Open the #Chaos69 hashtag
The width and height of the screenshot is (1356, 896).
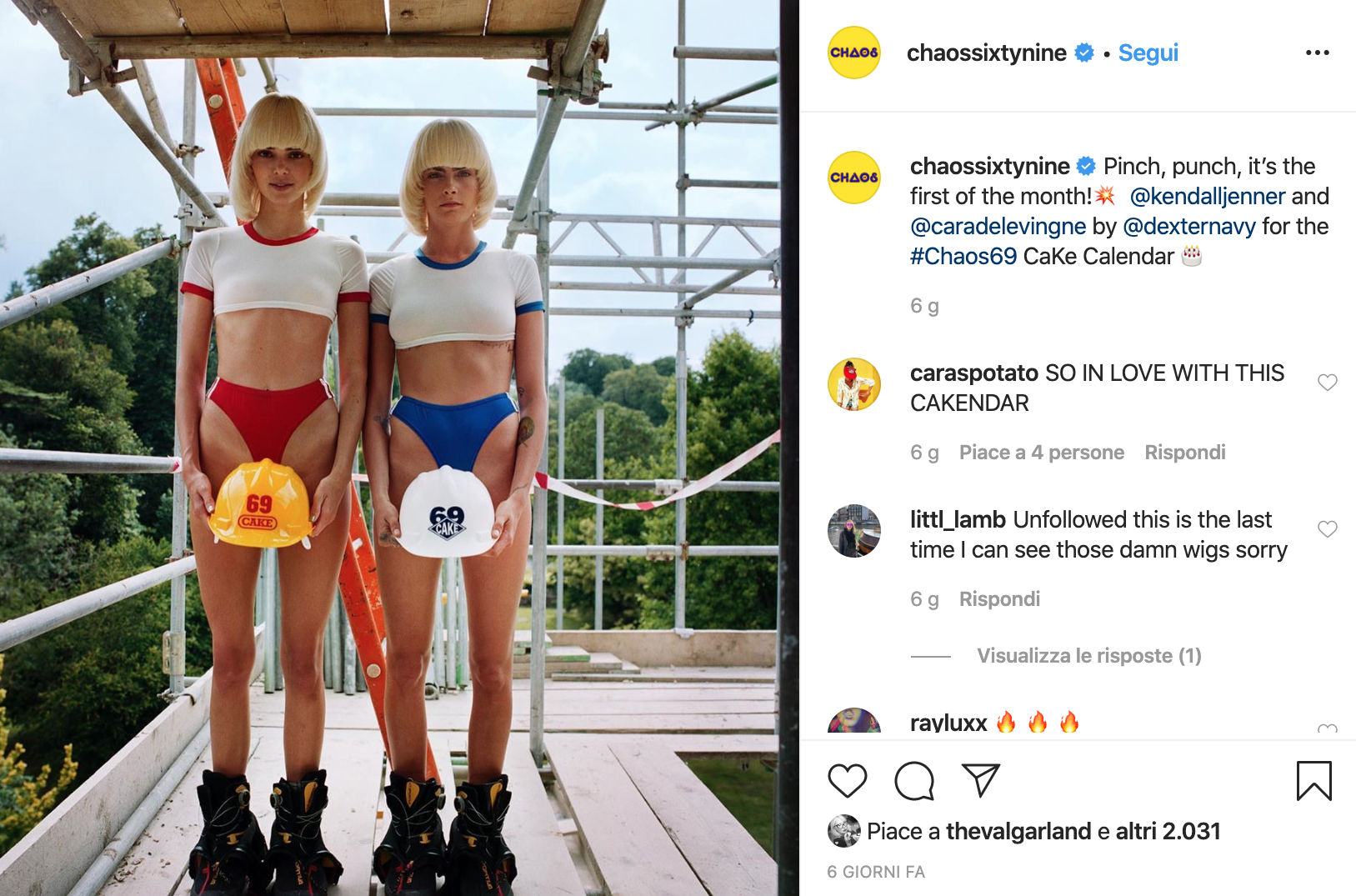tap(963, 256)
